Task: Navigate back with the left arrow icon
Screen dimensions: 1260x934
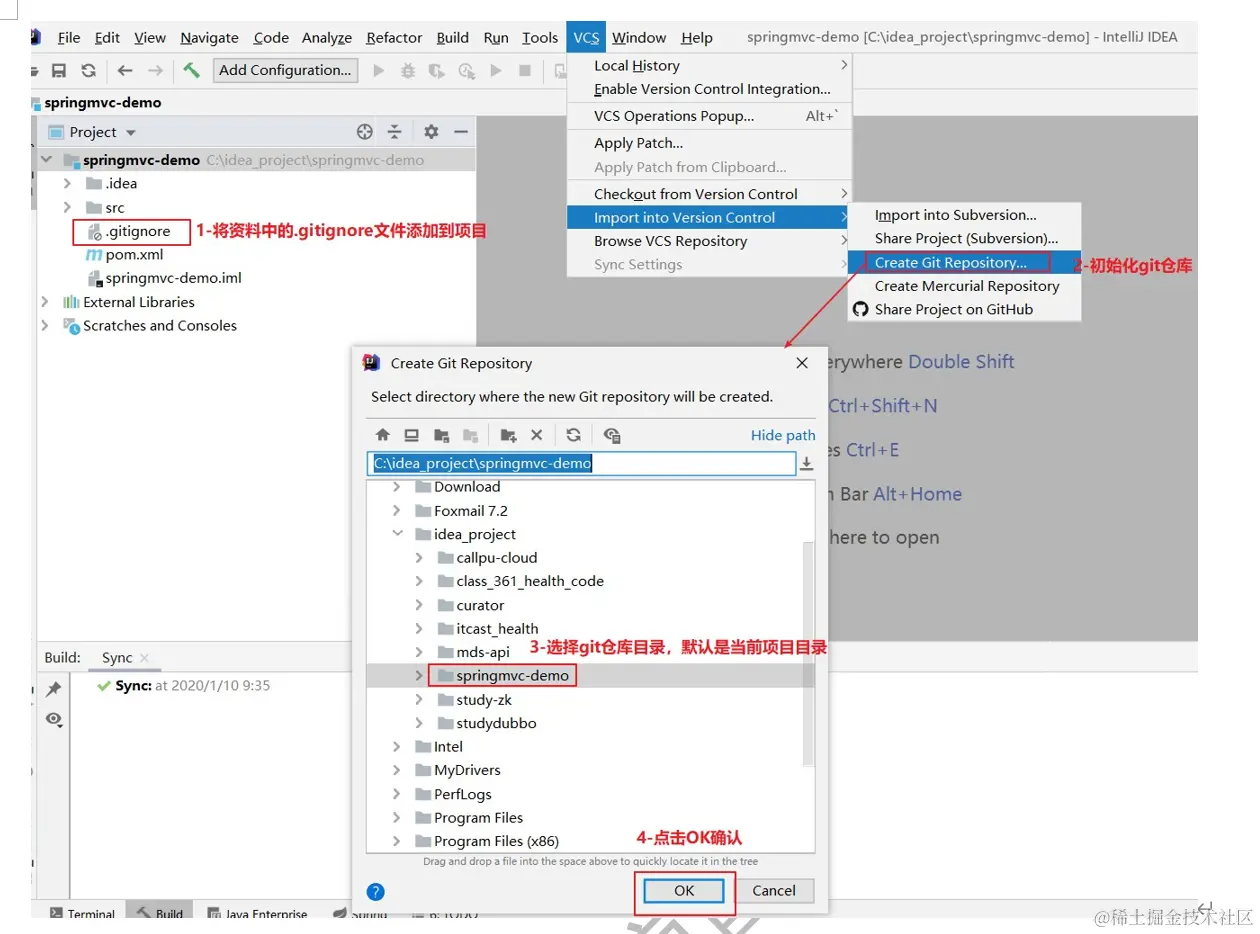Action: click(x=125, y=71)
